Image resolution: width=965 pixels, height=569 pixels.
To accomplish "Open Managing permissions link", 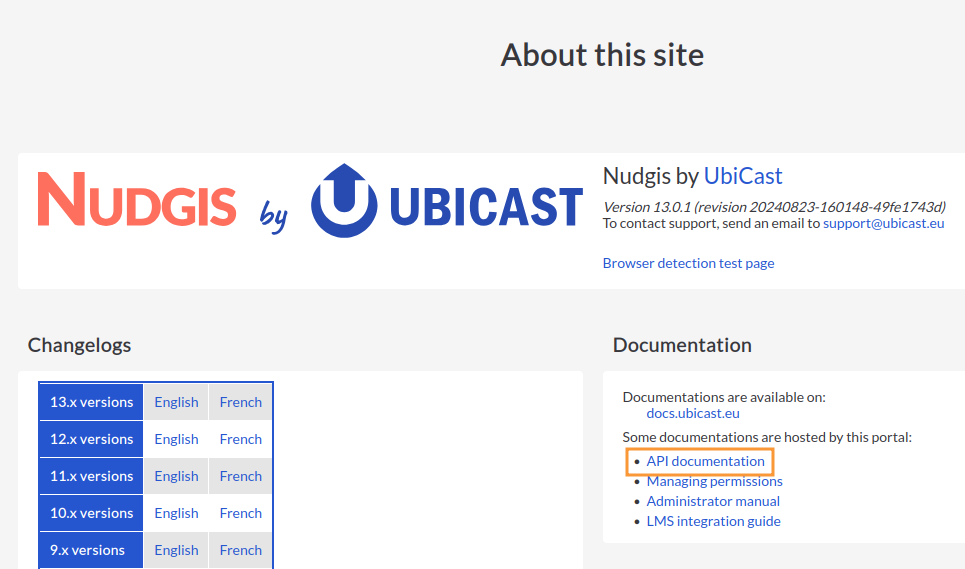I will tap(715, 482).
